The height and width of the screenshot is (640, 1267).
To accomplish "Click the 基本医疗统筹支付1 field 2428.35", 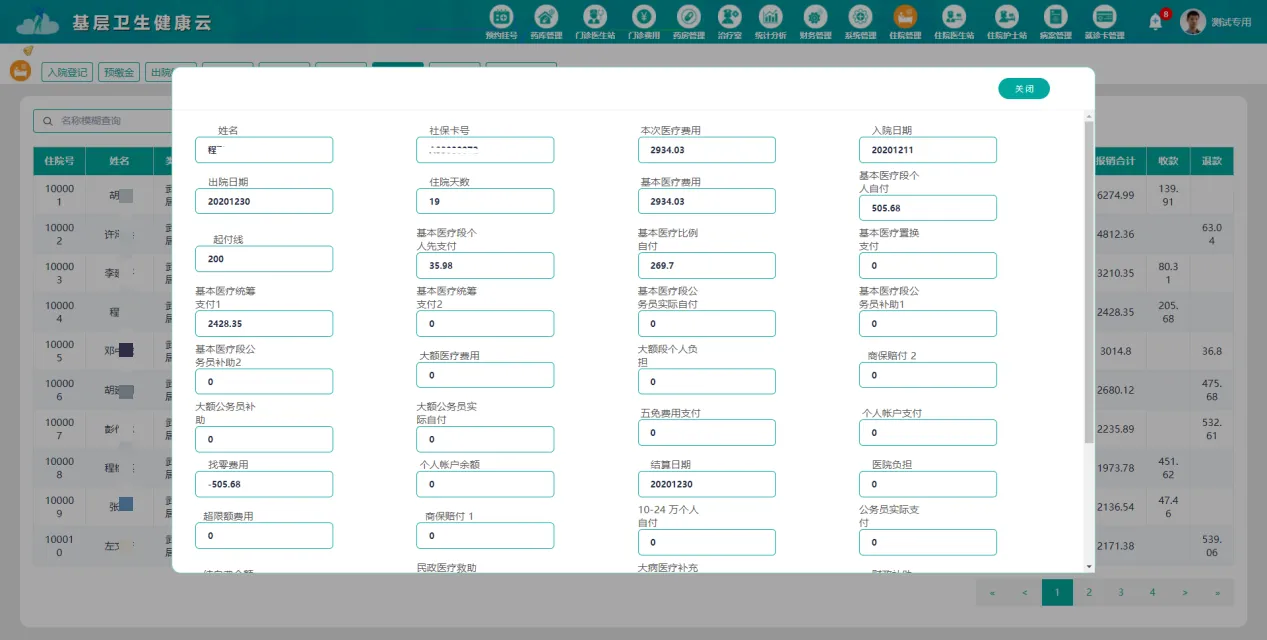I will pos(264,324).
